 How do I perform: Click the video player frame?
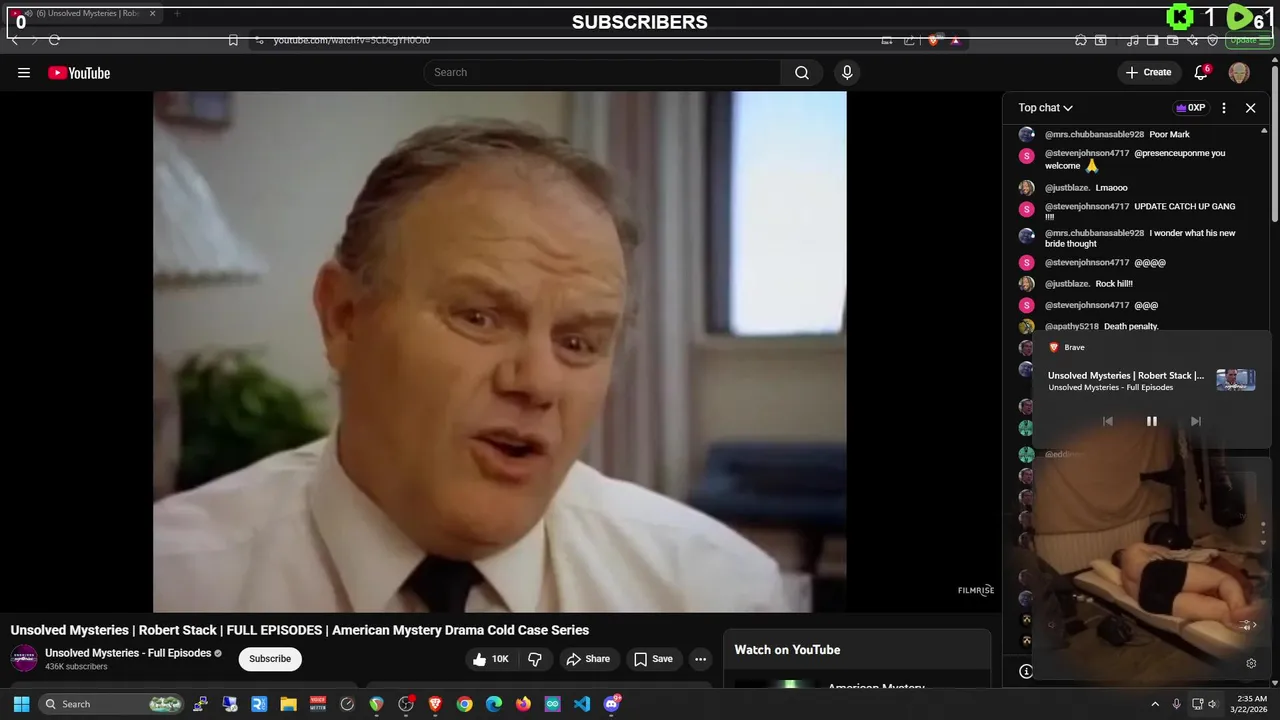coord(499,351)
